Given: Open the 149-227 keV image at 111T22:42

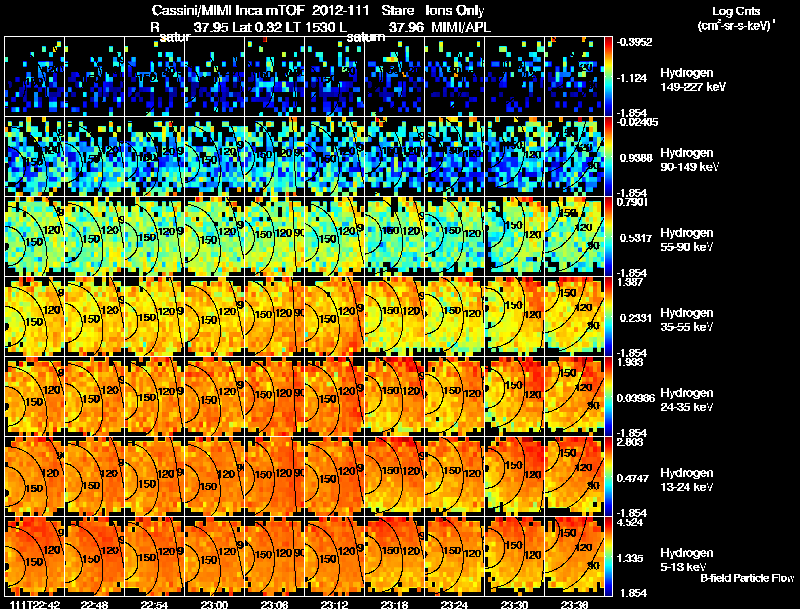Looking at the screenshot, I should point(35,77).
